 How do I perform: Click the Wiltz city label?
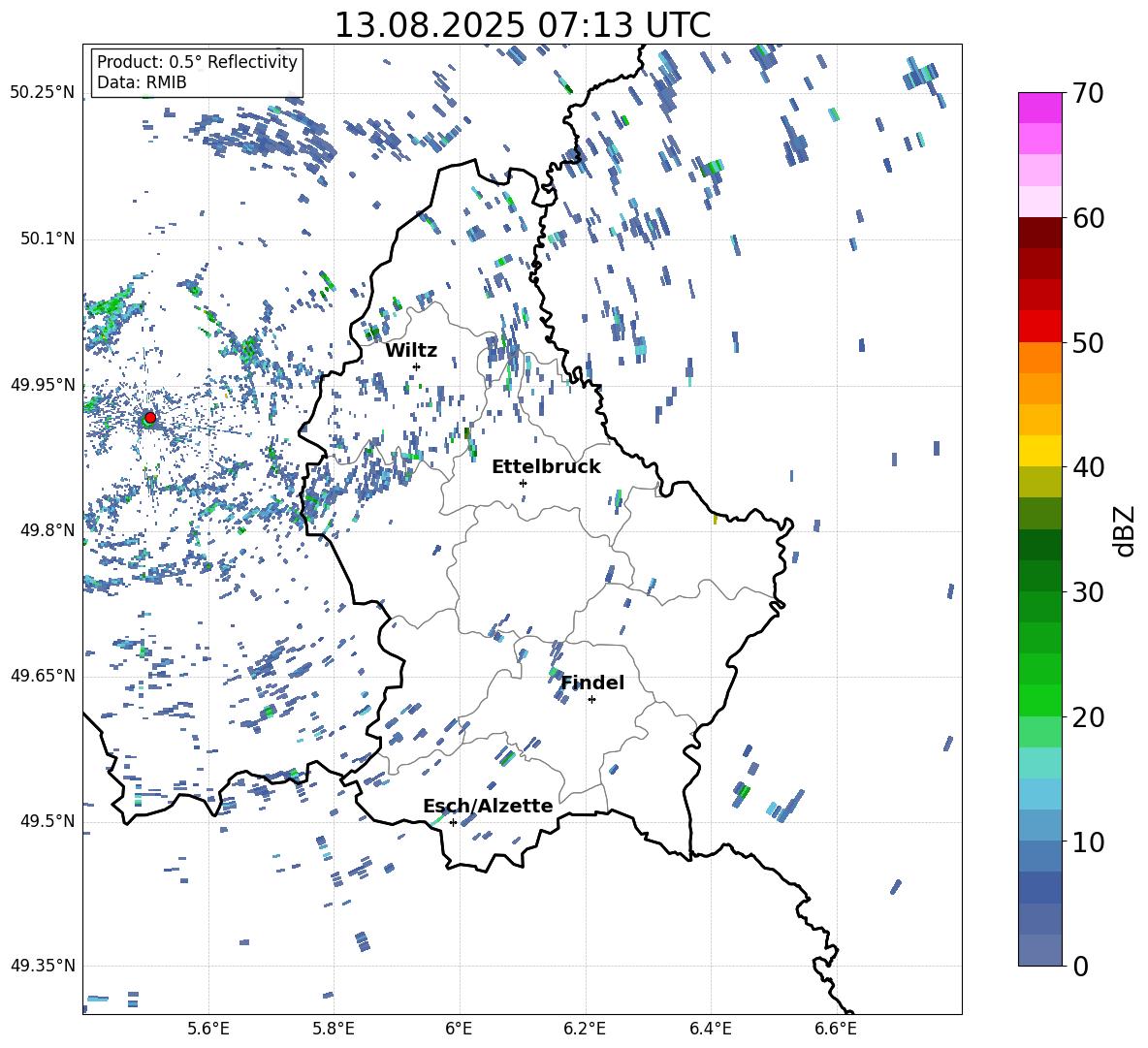tap(411, 351)
